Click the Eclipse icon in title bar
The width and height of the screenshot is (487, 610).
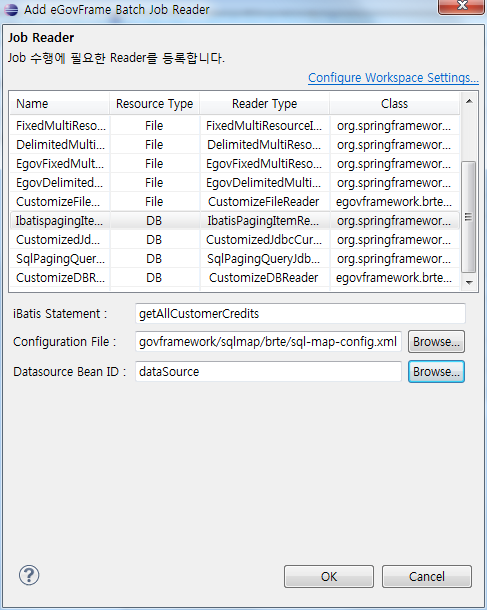11,9
